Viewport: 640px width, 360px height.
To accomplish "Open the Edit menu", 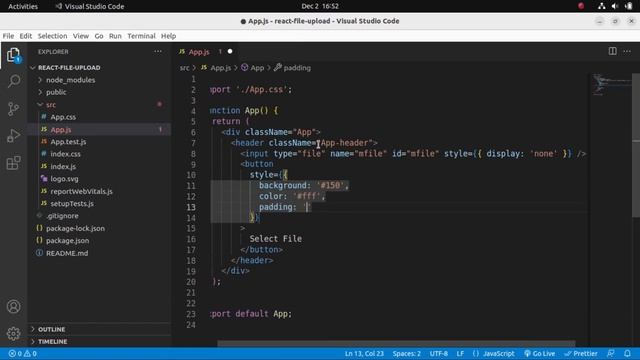I will coord(26,36).
